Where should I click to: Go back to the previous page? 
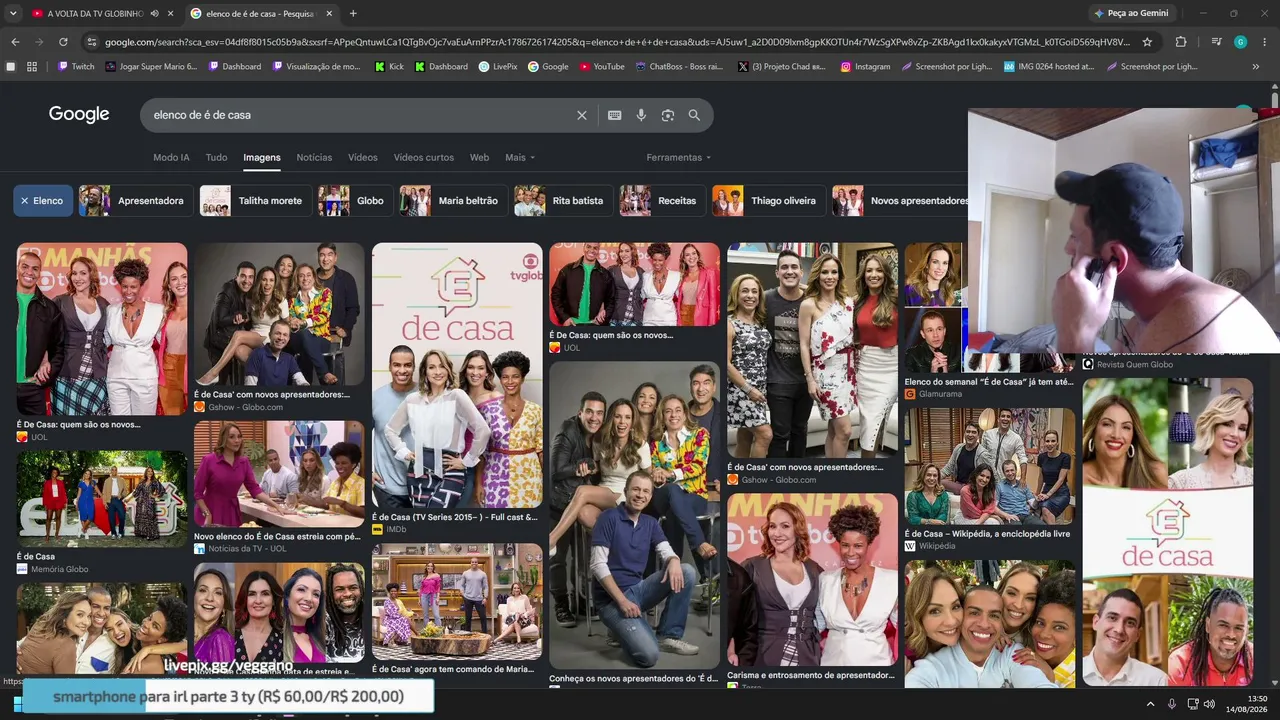coord(15,42)
